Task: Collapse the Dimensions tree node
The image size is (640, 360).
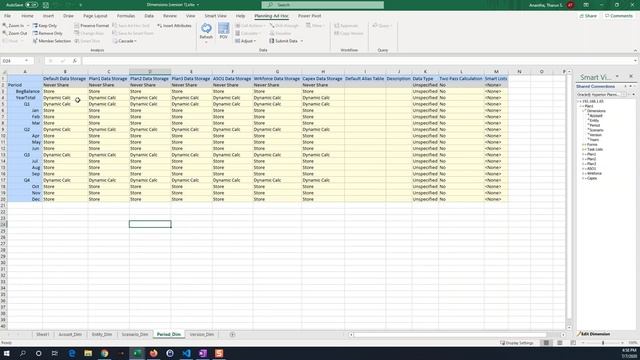Action: (584, 111)
